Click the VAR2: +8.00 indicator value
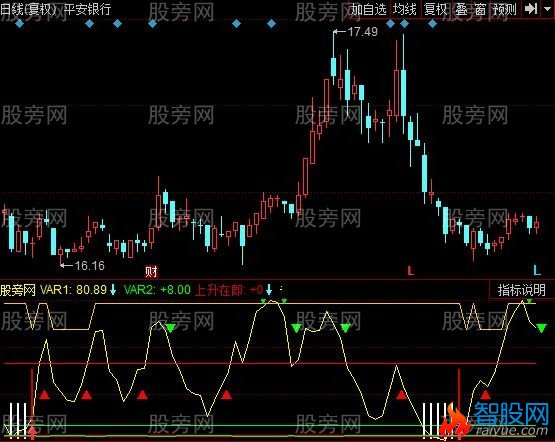555x442 pixels. (157, 290)
